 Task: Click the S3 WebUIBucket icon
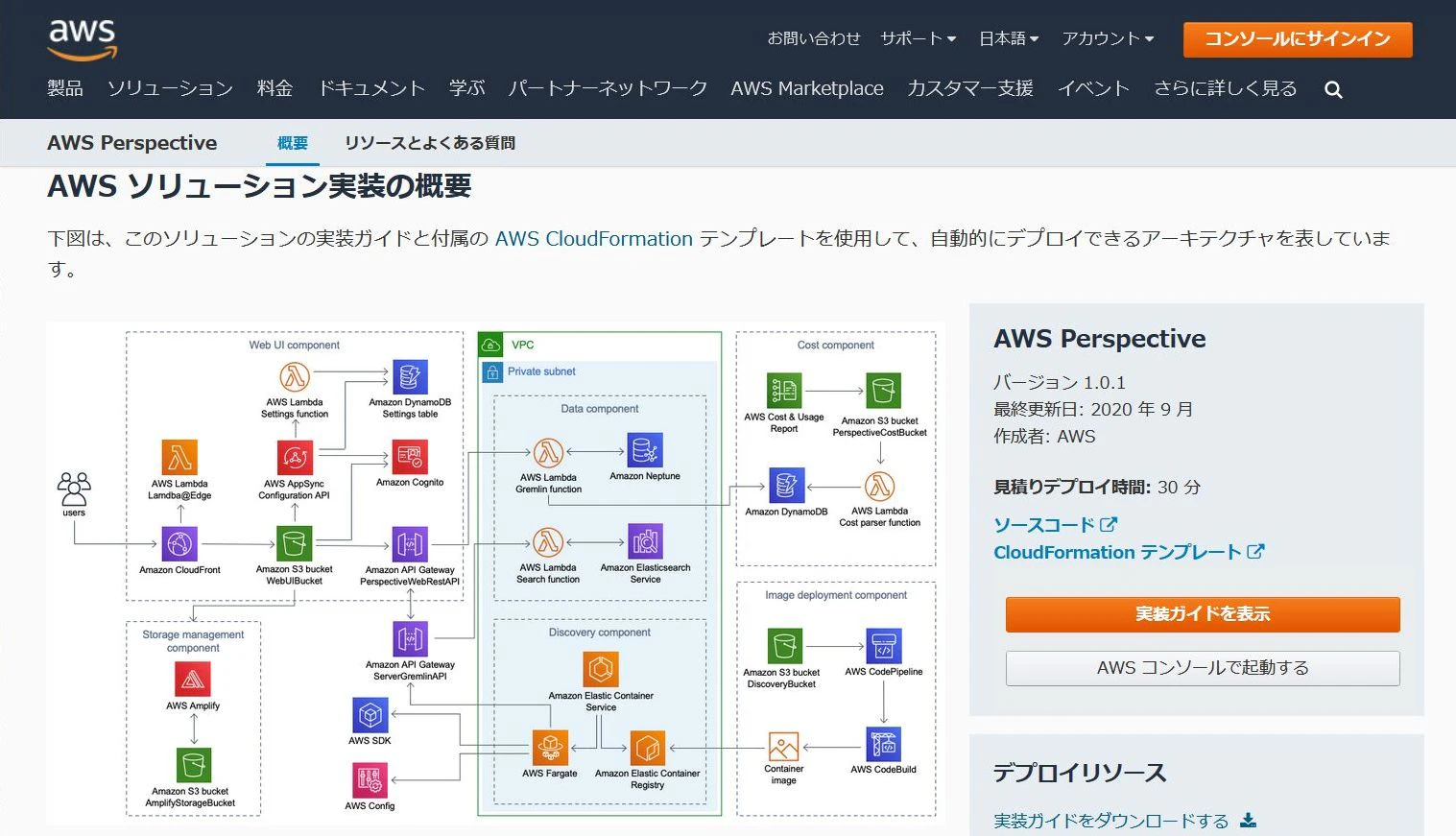pos(295,544)
